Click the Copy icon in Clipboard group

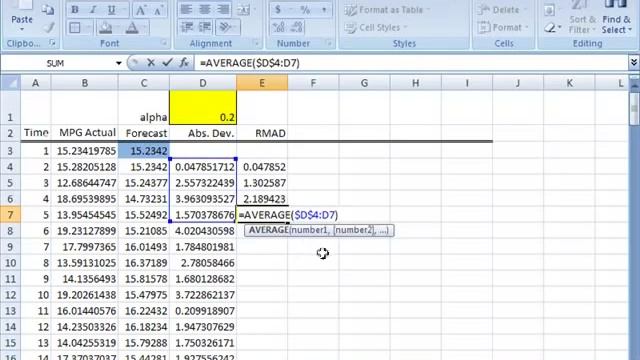(x=48, y=10)
